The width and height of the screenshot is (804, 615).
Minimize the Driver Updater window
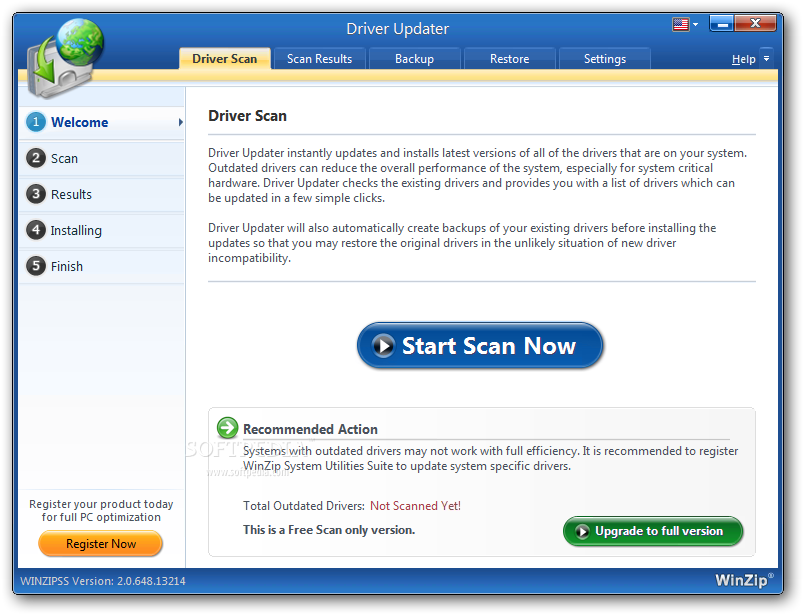pos(722,23)
